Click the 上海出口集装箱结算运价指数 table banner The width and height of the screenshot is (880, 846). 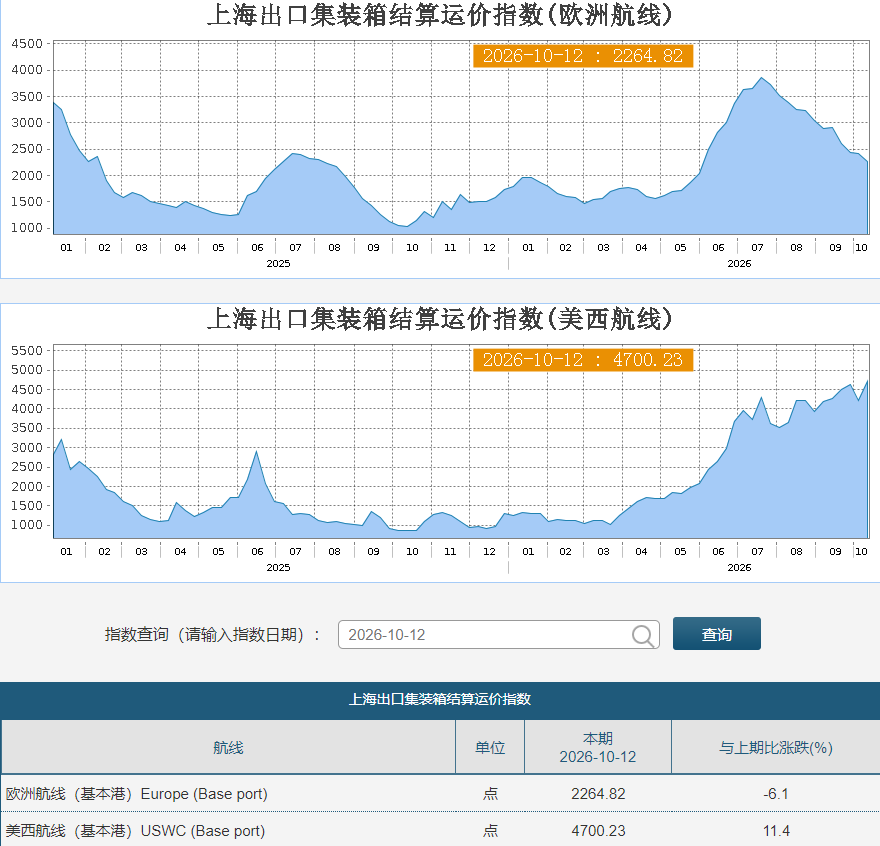tap(440, 699)
